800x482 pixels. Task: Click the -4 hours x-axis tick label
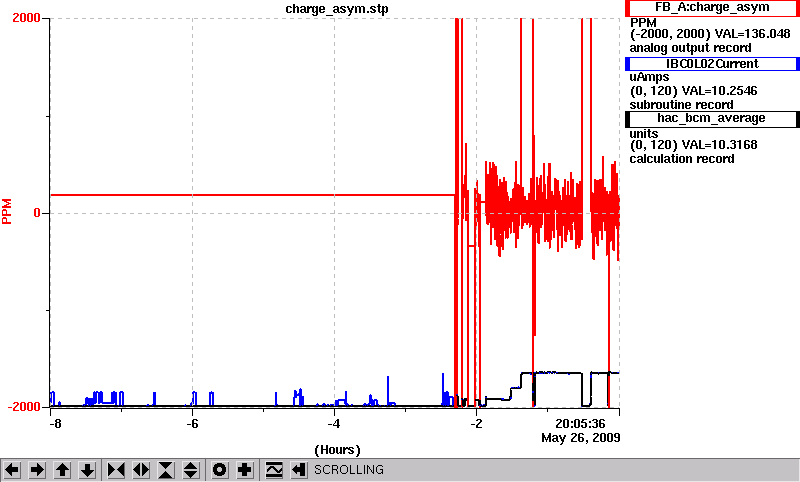(x=334, y=424)
